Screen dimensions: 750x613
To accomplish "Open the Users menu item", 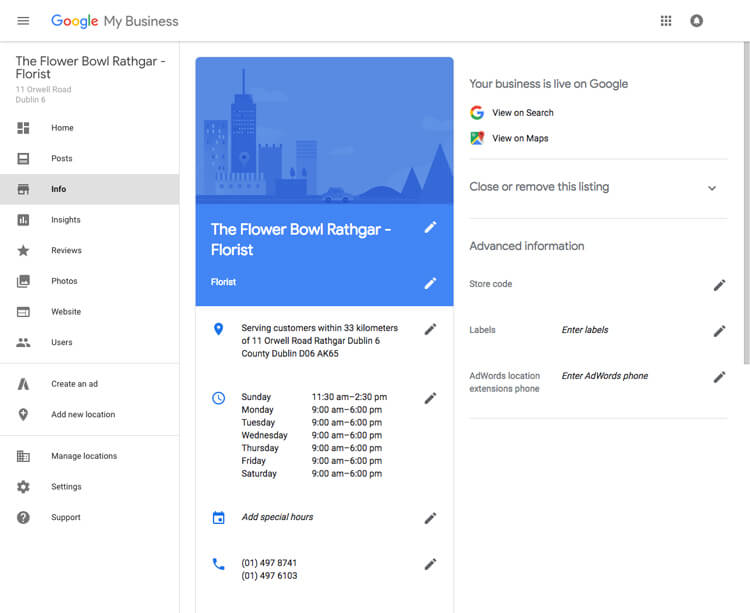I will coord(89,342).
